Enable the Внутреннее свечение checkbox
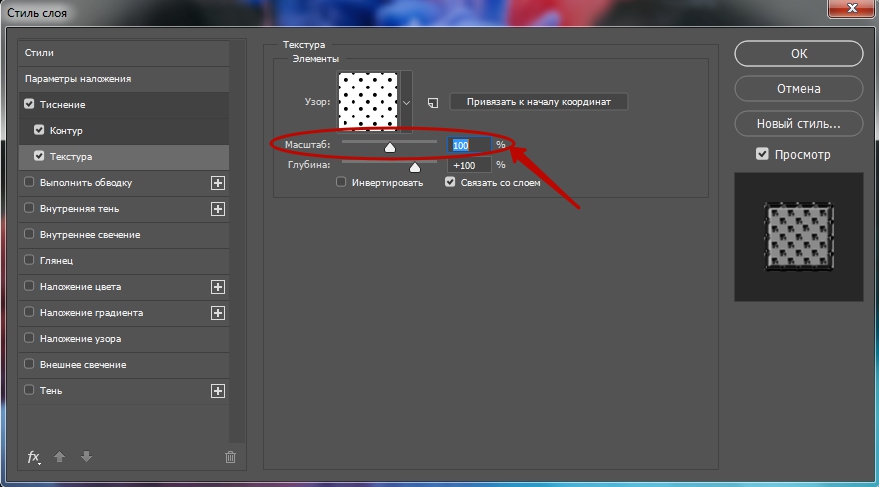 point(29,234)
